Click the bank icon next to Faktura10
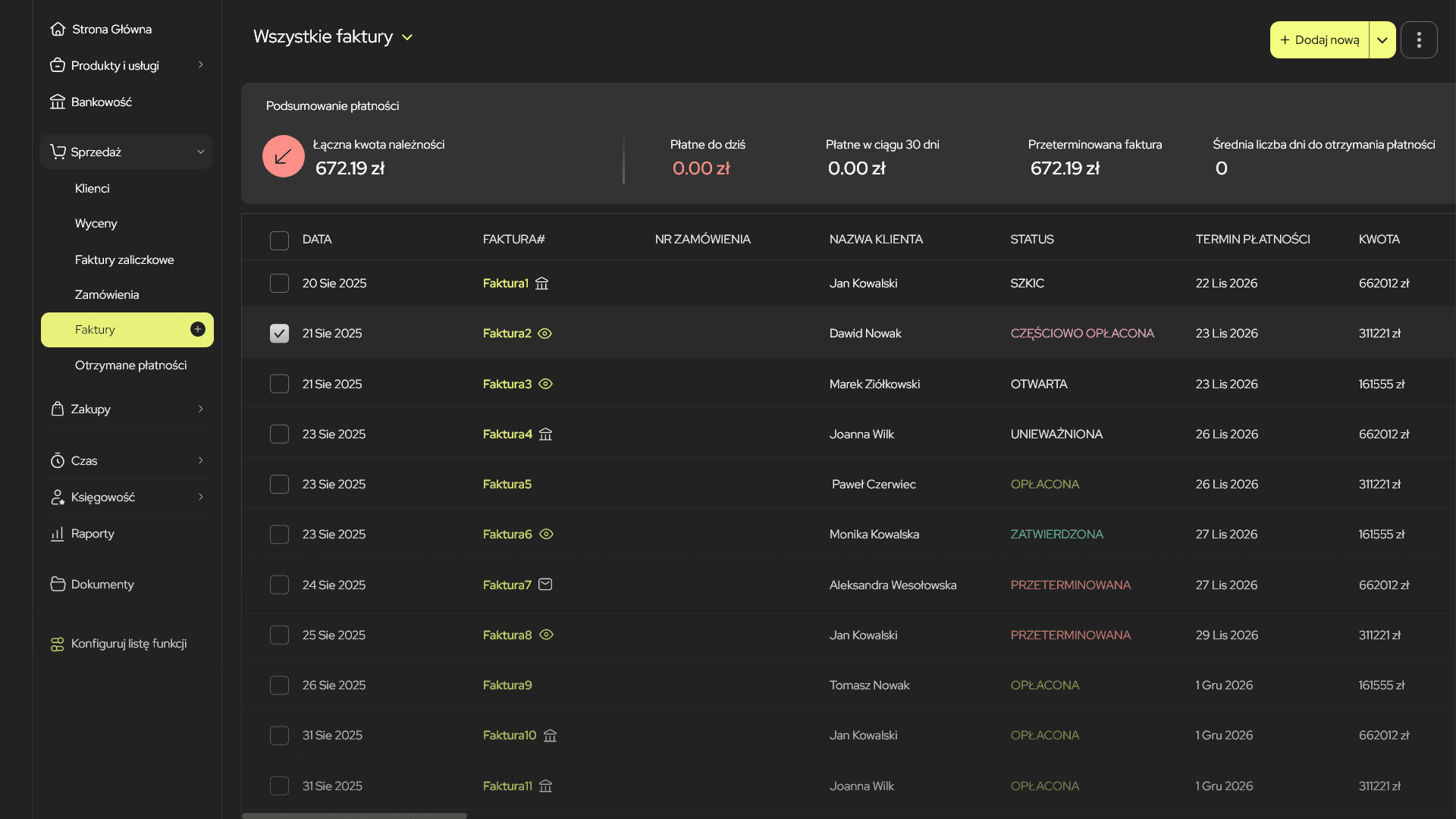This screenshot has height=819, width=1456. (550, 736)
